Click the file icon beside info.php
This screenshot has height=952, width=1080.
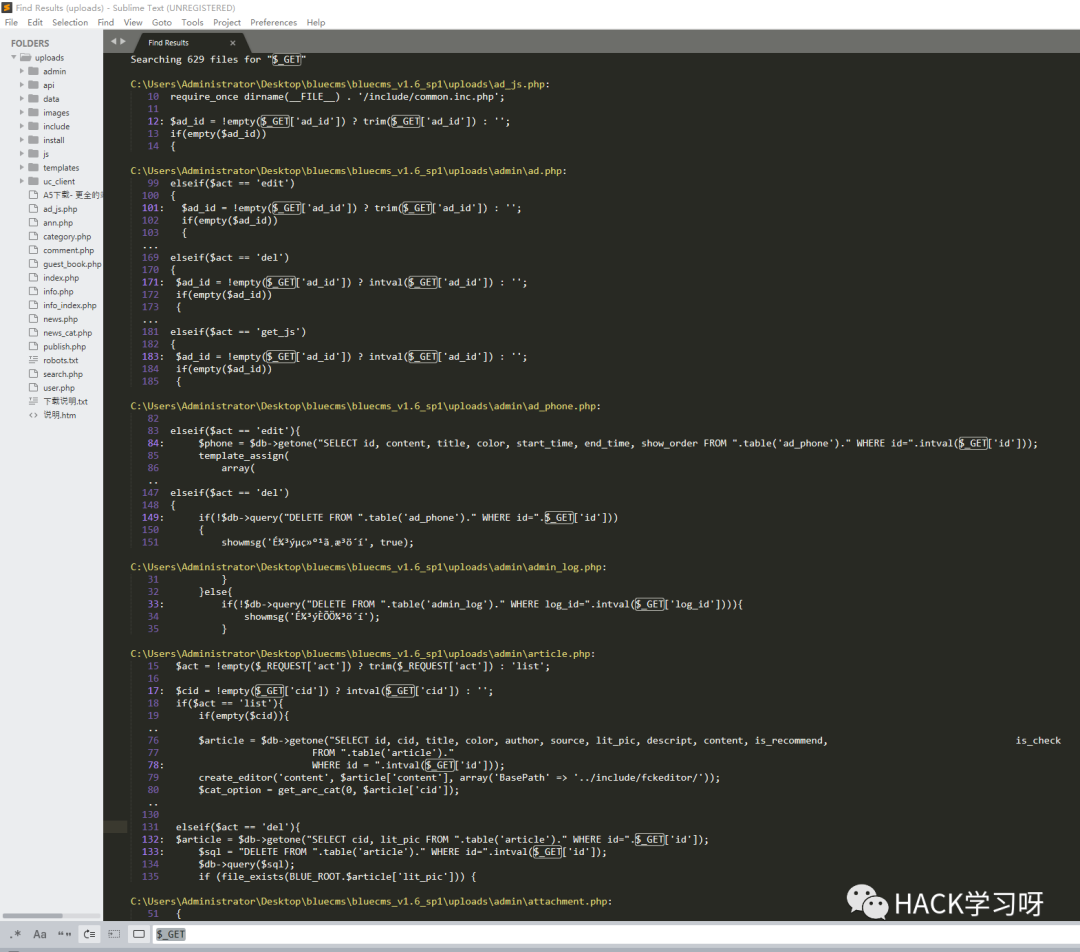[33, 291]
